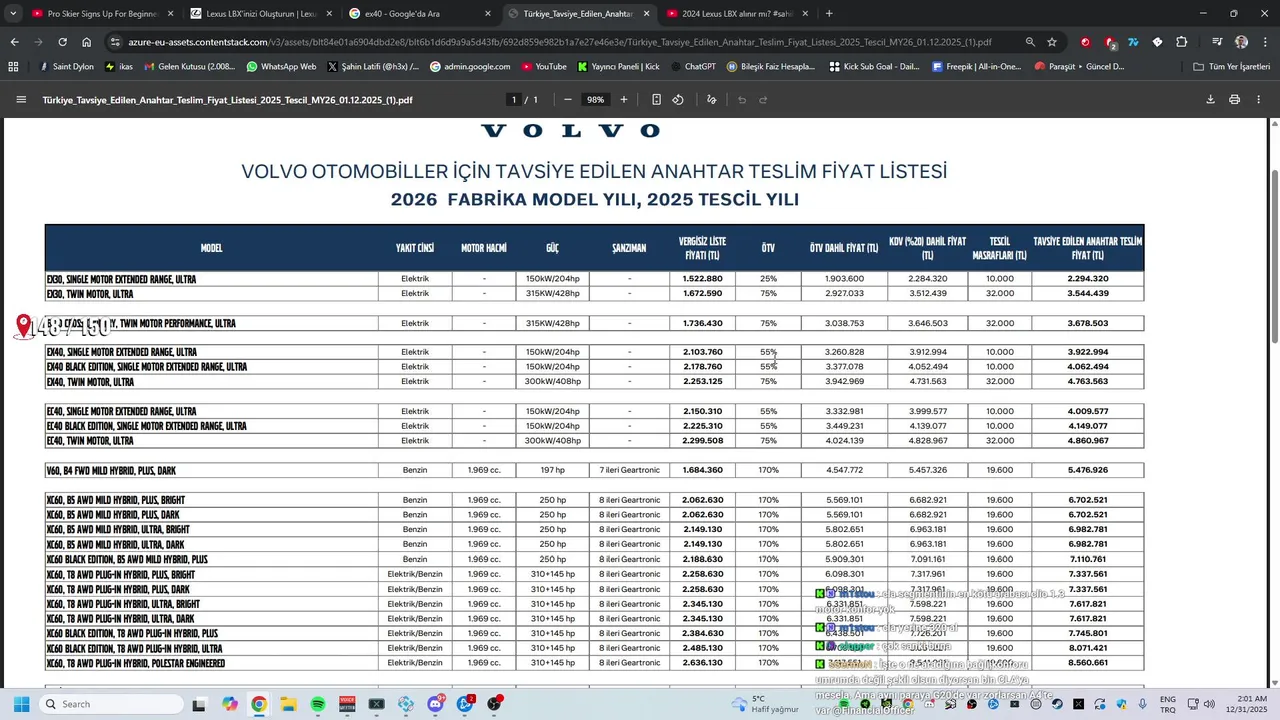Click the ÖTV column header
This screenshot has height=720, width=1280.
pos(768,248)
